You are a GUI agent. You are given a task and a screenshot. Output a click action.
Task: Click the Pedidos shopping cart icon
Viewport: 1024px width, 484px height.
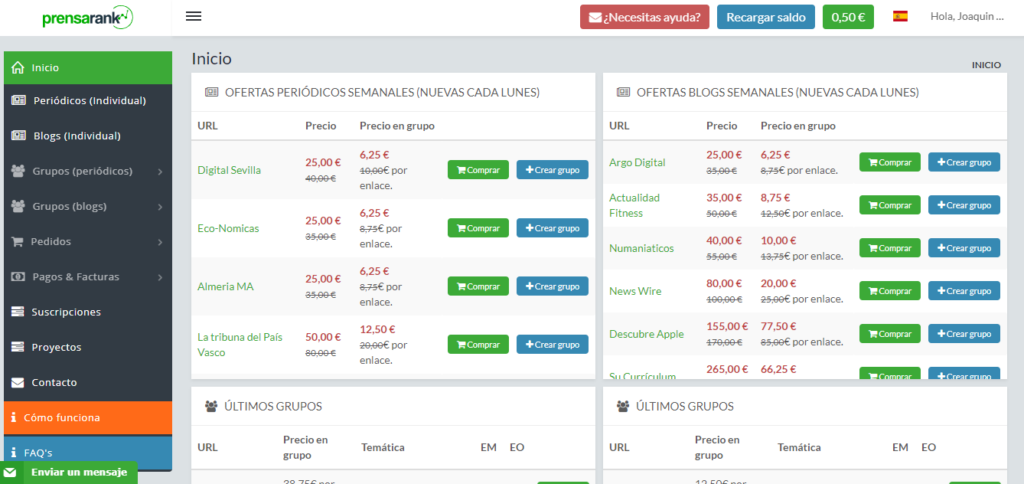pos(17,242)
